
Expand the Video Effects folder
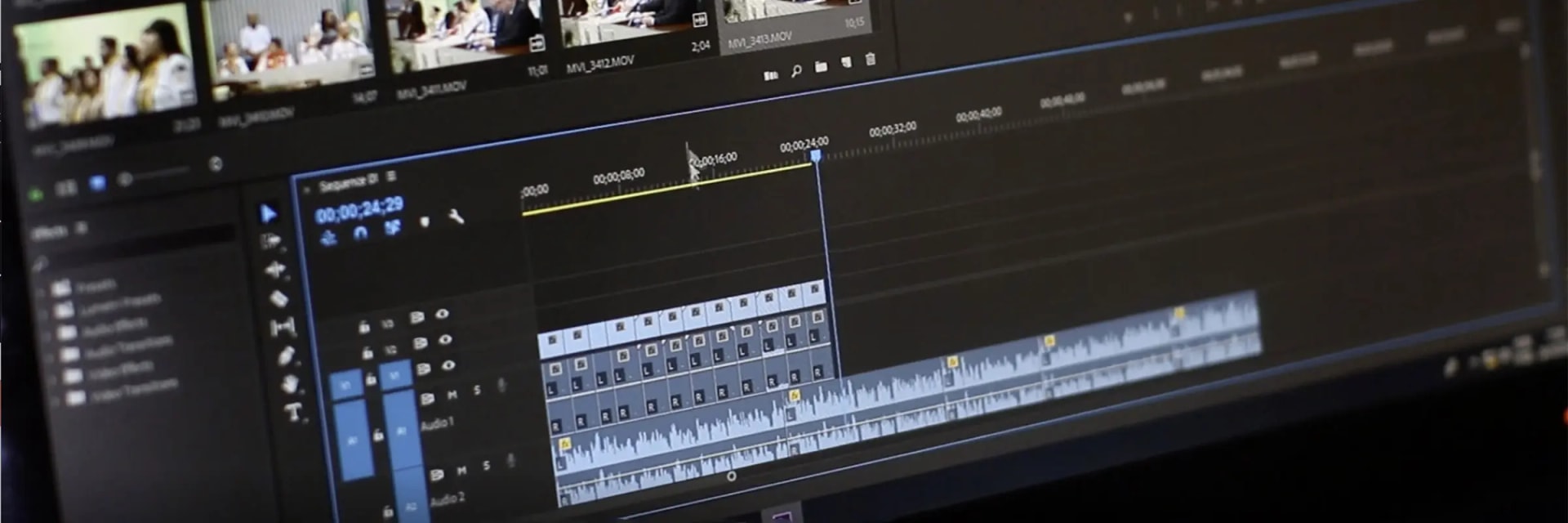[x=53, y=378]
